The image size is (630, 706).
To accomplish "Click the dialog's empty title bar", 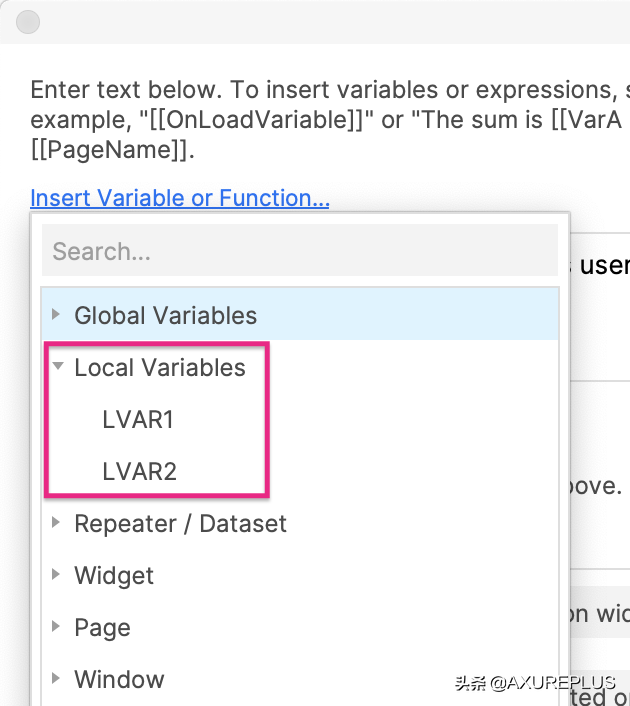I will pos(330,21).
